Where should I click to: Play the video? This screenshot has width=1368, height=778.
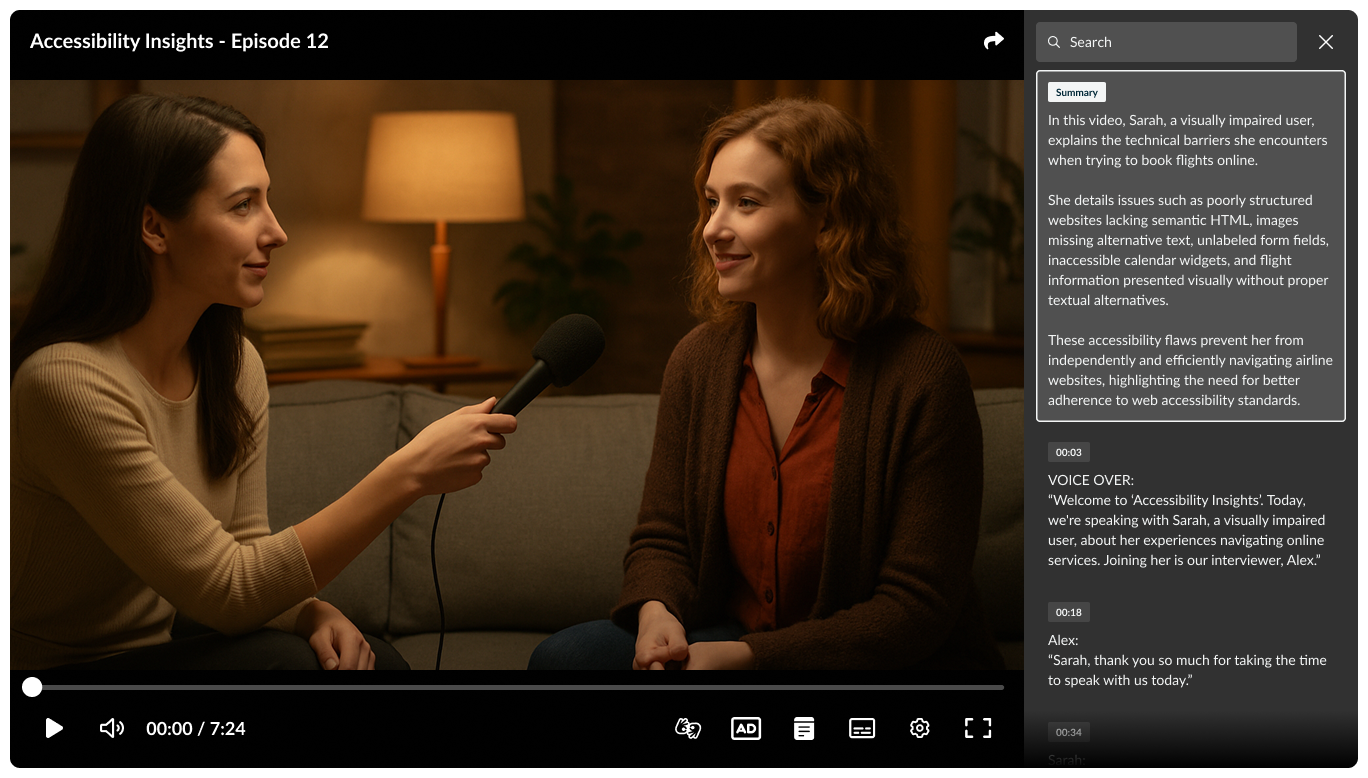click(x=54, y=728)
